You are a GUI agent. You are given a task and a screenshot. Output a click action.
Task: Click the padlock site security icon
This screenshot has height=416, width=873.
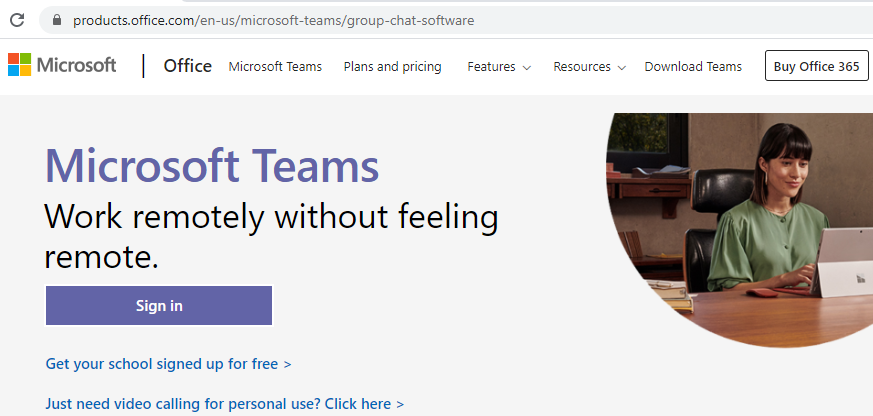pos(57,20)
